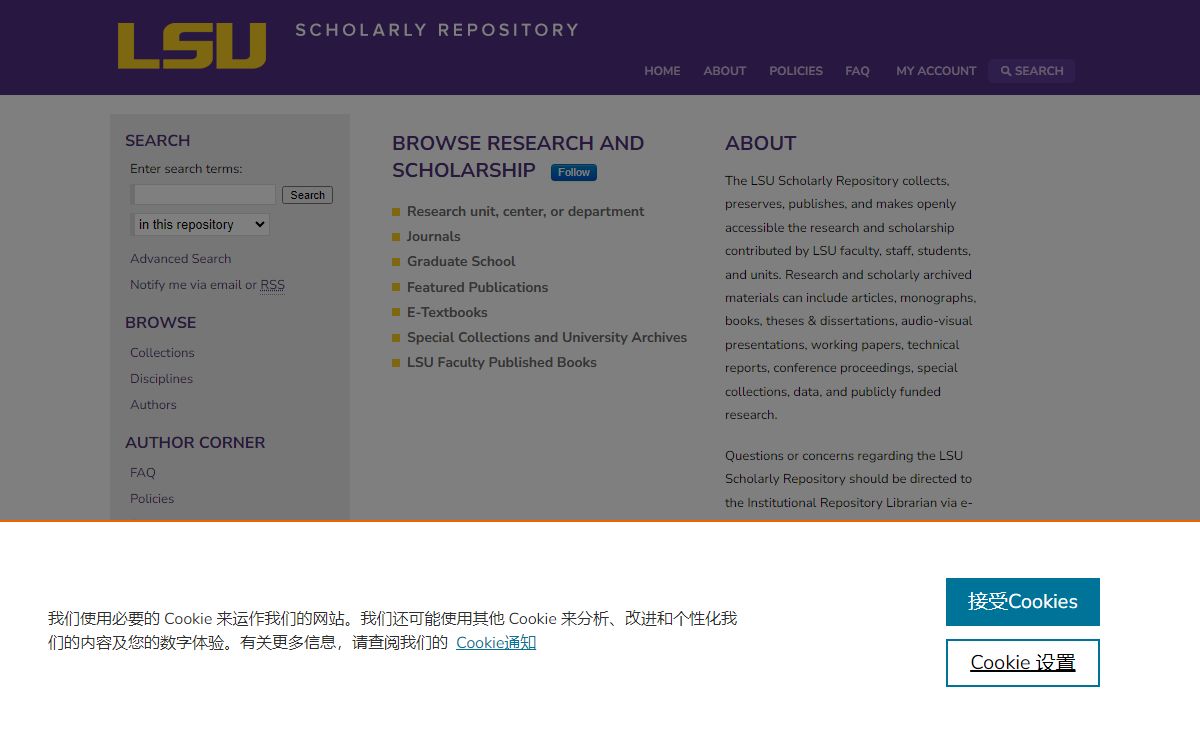Open 'Research unit, center, or department' link

(526, 211)
